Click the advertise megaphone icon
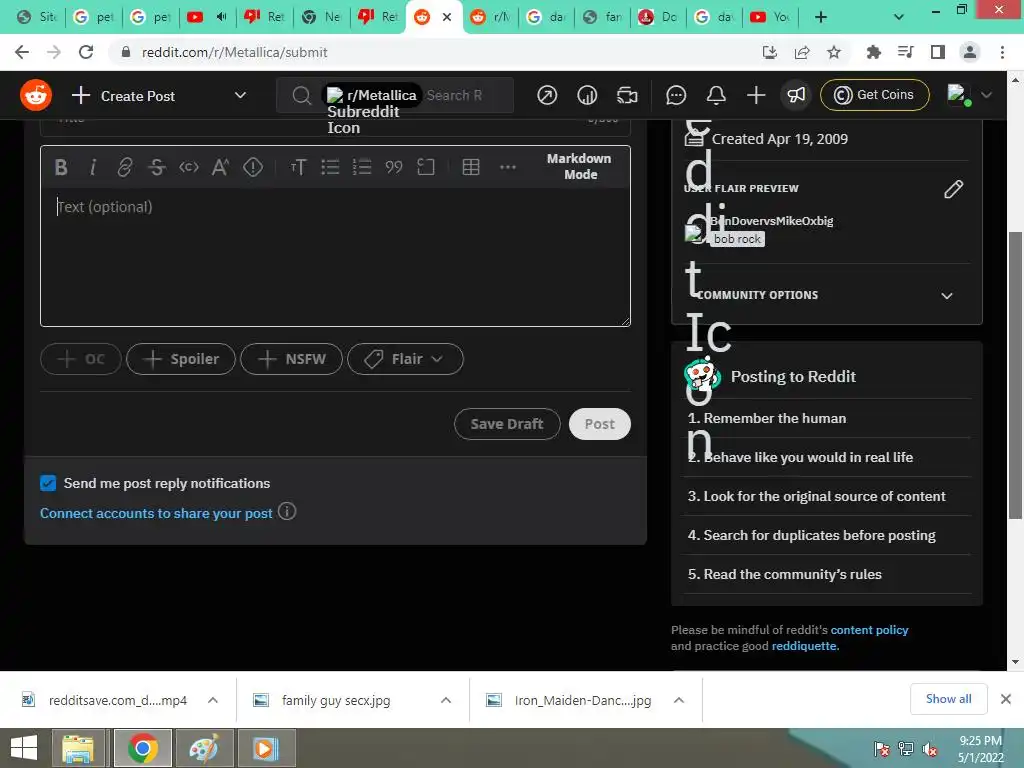Screen dimensions: 1024x768 coord(796,95)
